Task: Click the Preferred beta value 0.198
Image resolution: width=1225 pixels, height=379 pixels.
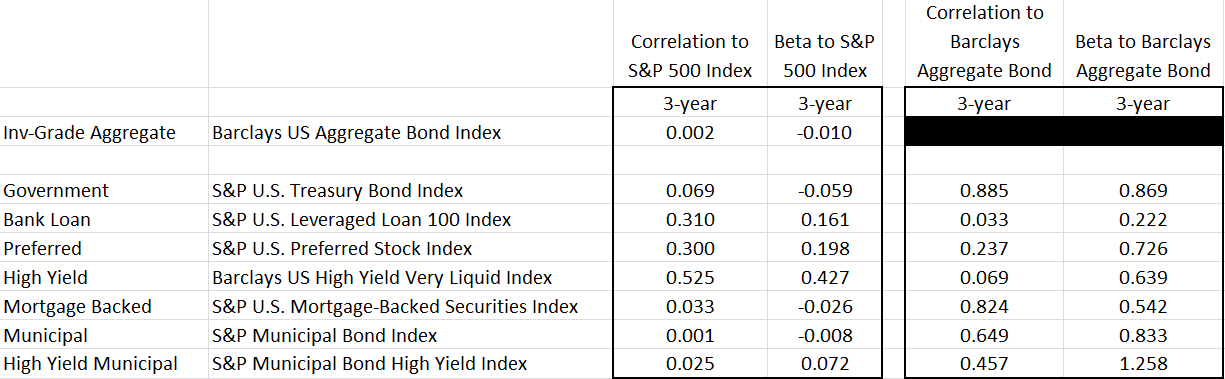Action: (x=824, y=248)
